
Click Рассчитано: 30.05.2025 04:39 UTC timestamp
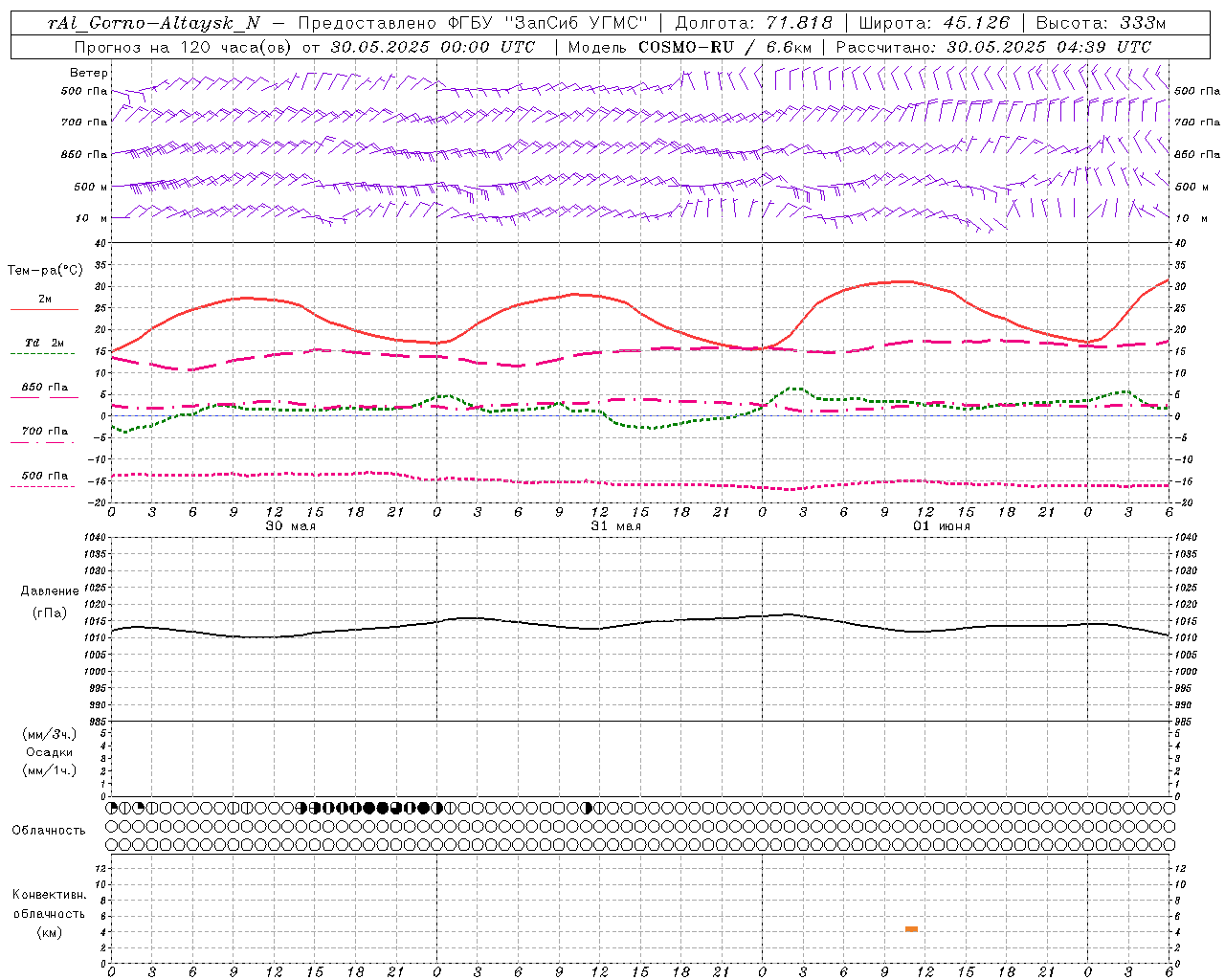click(x=993, y=47)
